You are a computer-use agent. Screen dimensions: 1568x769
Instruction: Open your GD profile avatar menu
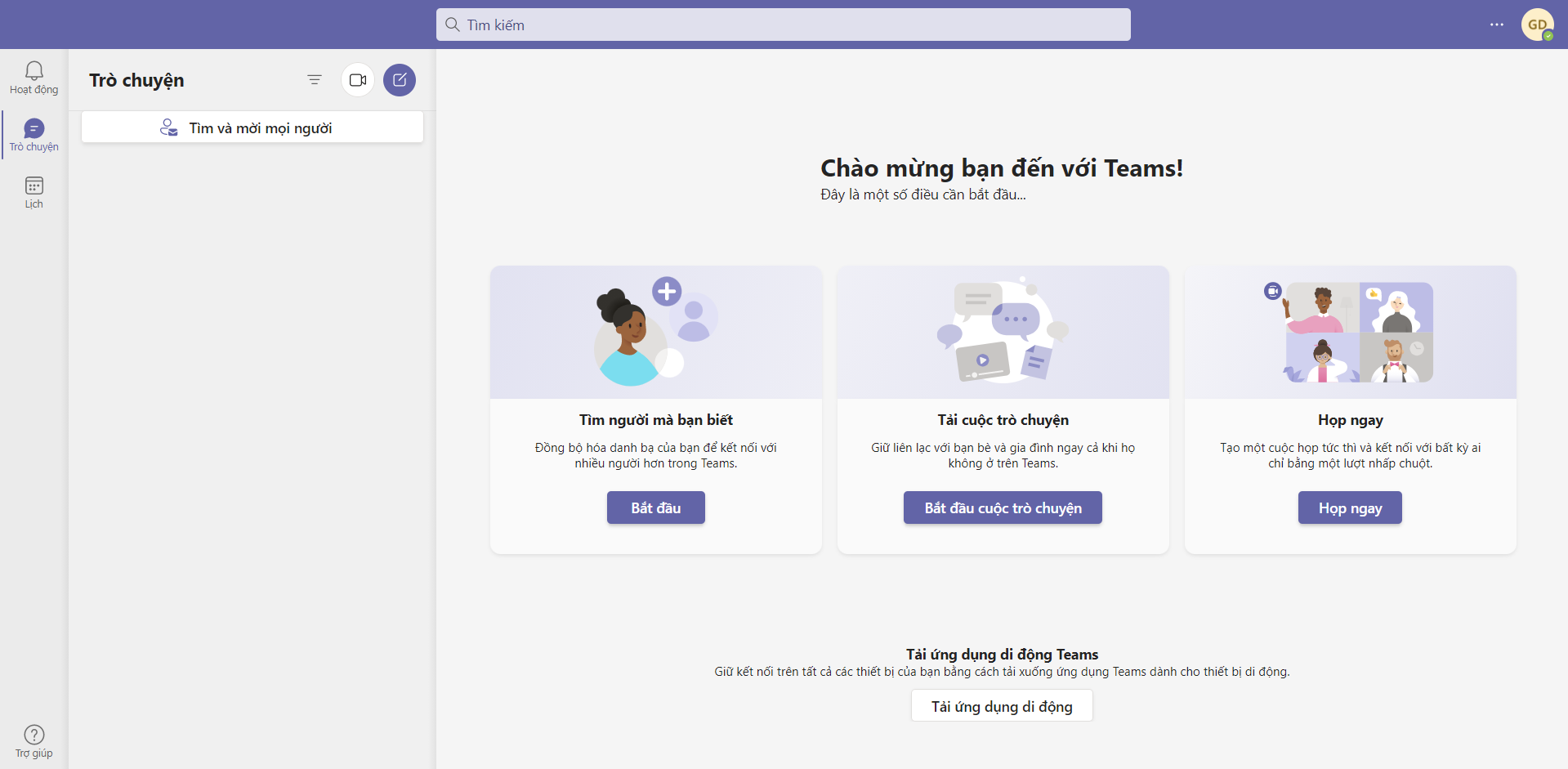pyautogui.click(x=1539, y=25)
